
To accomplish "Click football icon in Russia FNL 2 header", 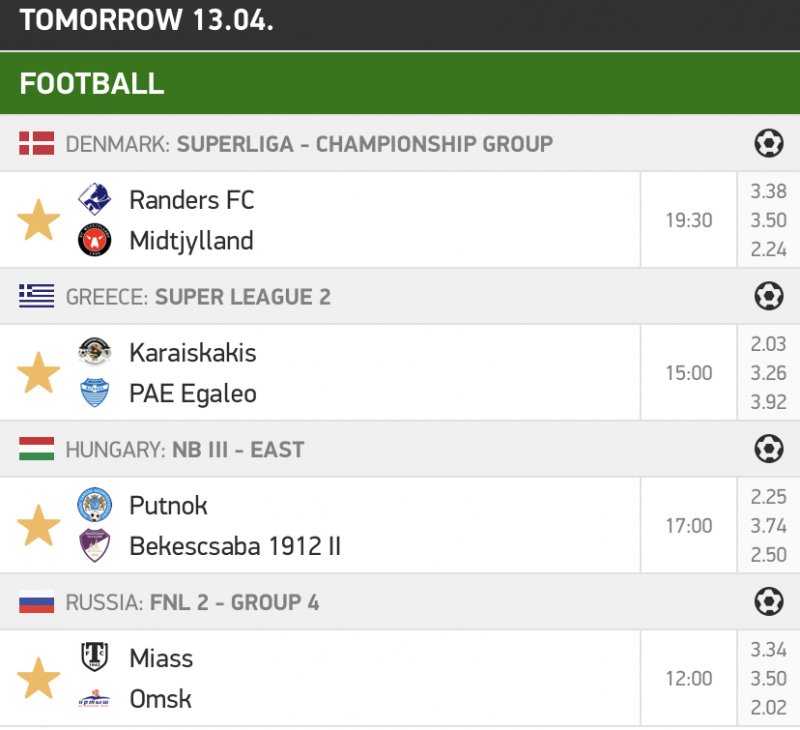I will coord(768,602).
